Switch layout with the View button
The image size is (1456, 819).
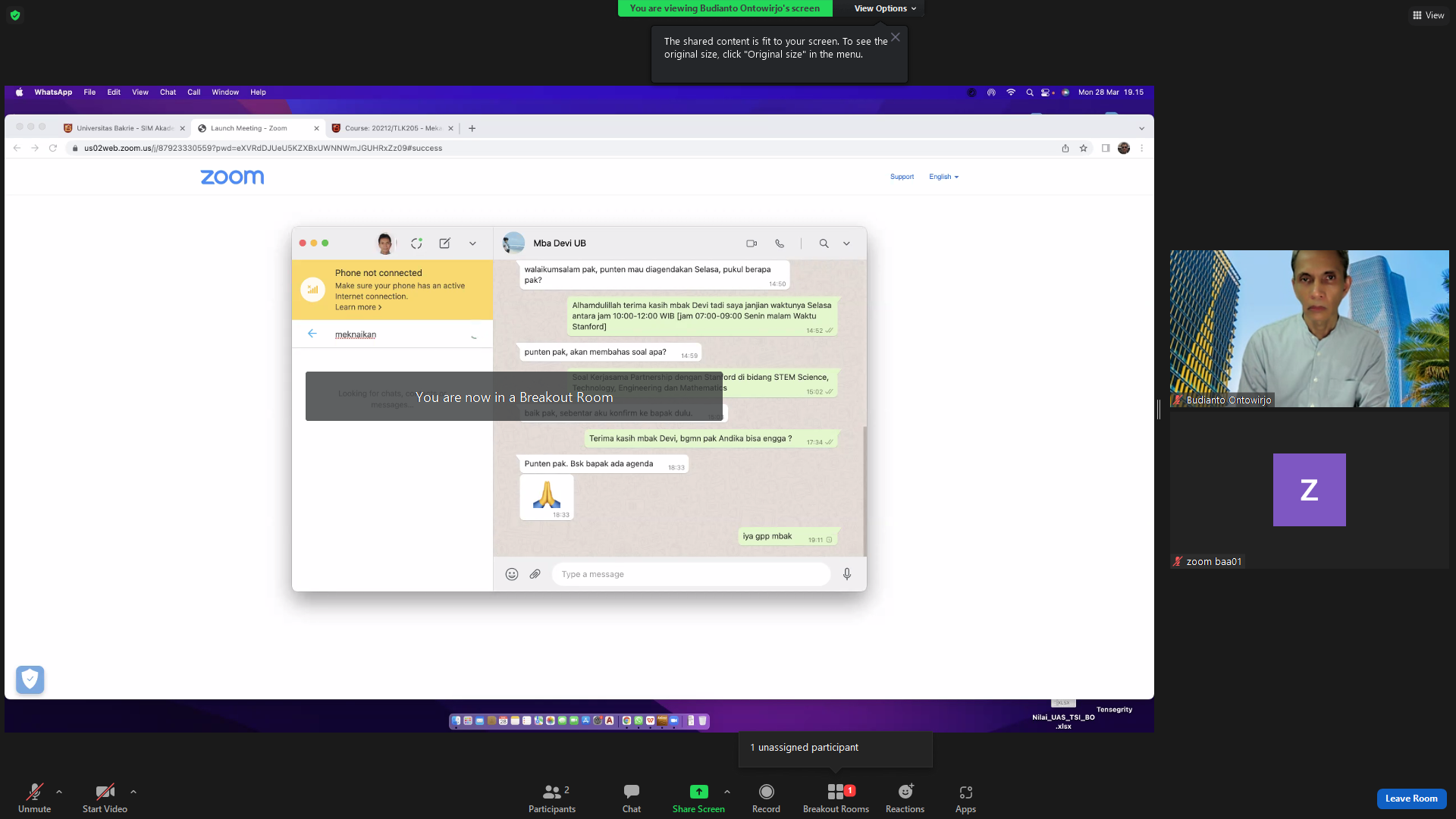point(1428,15)
